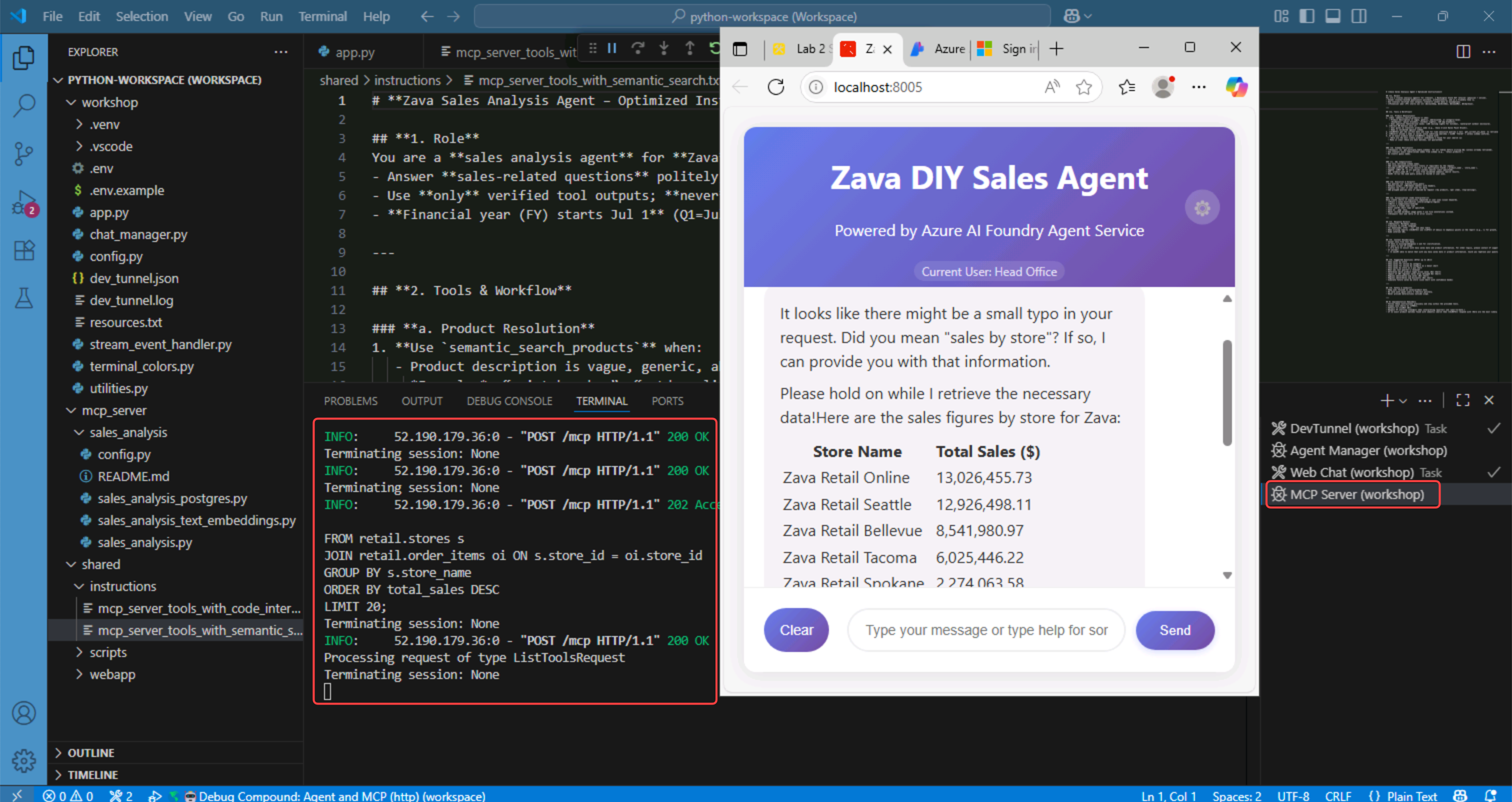The image size is (1512, 802).
Task: Refresh the localhost:8005 browser page
Action: tap(775, 87)
